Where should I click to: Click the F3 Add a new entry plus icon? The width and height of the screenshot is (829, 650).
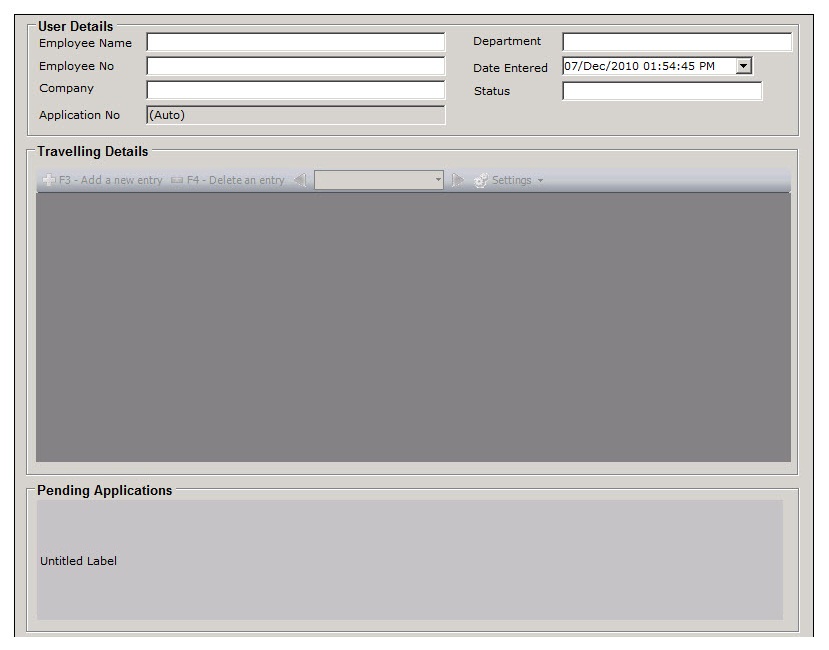pyautogui.click(x=49, y=180)
